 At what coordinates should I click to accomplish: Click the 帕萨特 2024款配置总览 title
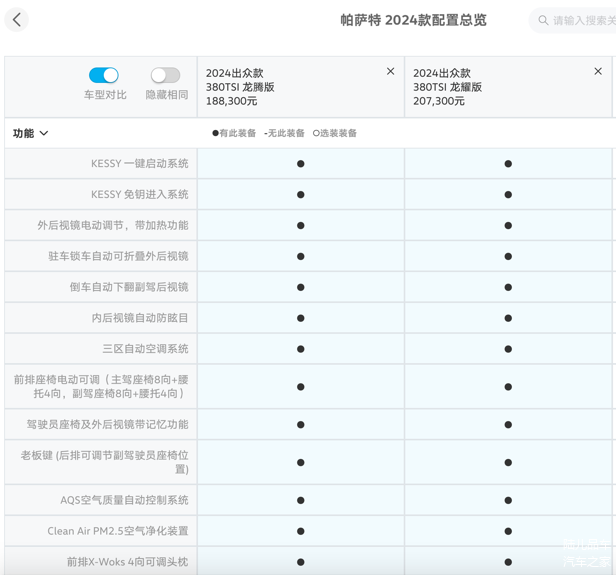point(413,20)
